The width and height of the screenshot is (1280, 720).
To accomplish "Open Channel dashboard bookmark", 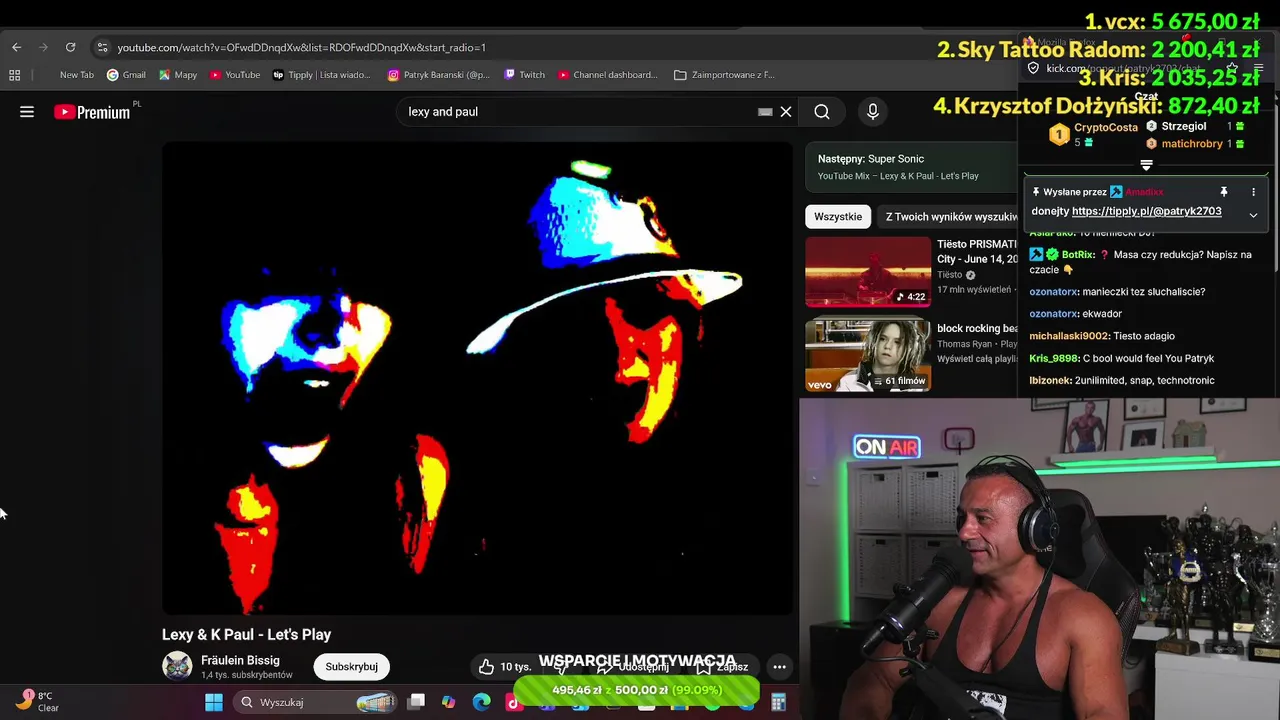I will point(608,75).
